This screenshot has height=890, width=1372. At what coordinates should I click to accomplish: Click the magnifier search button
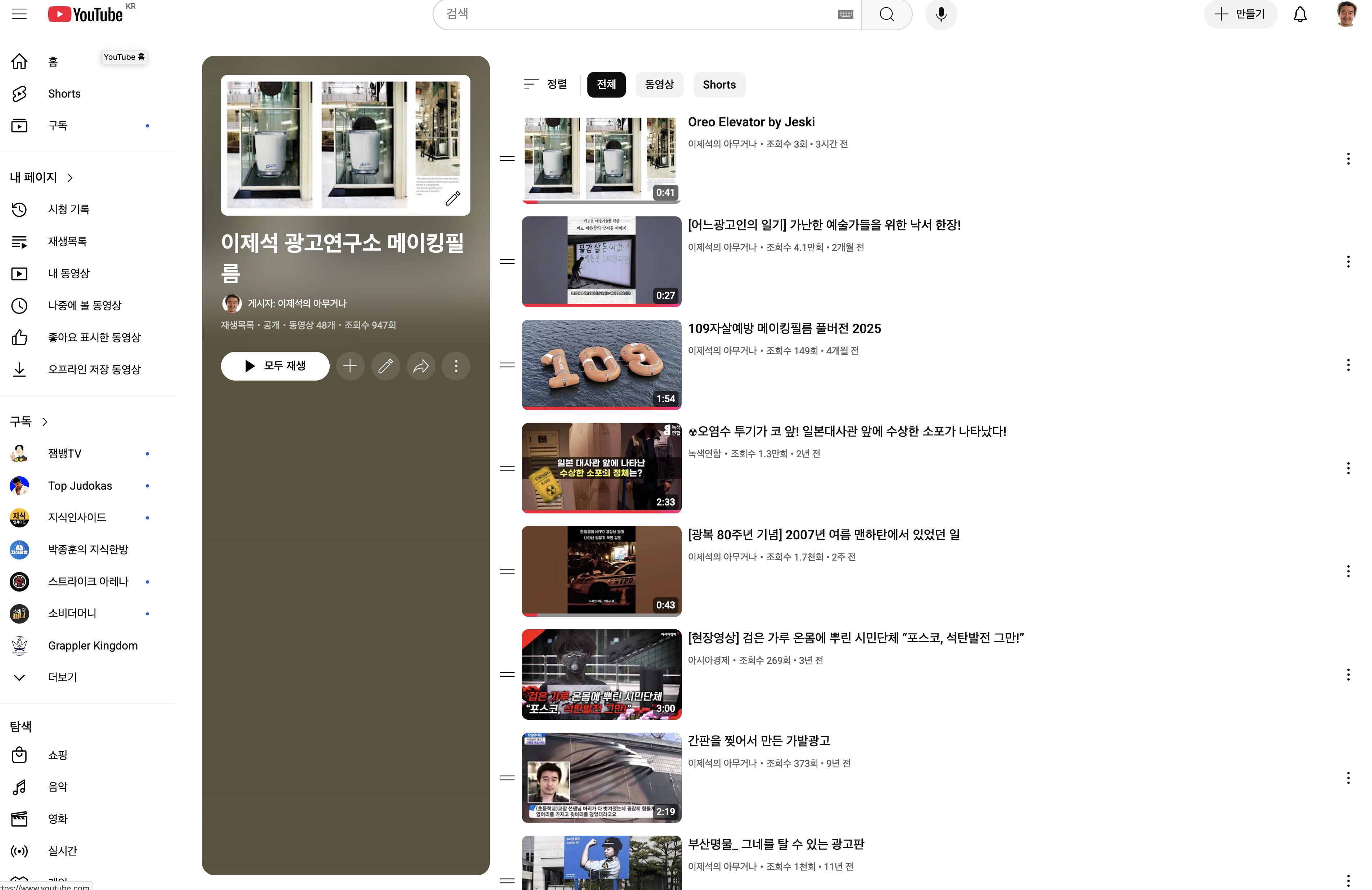(x=886, y=14)
